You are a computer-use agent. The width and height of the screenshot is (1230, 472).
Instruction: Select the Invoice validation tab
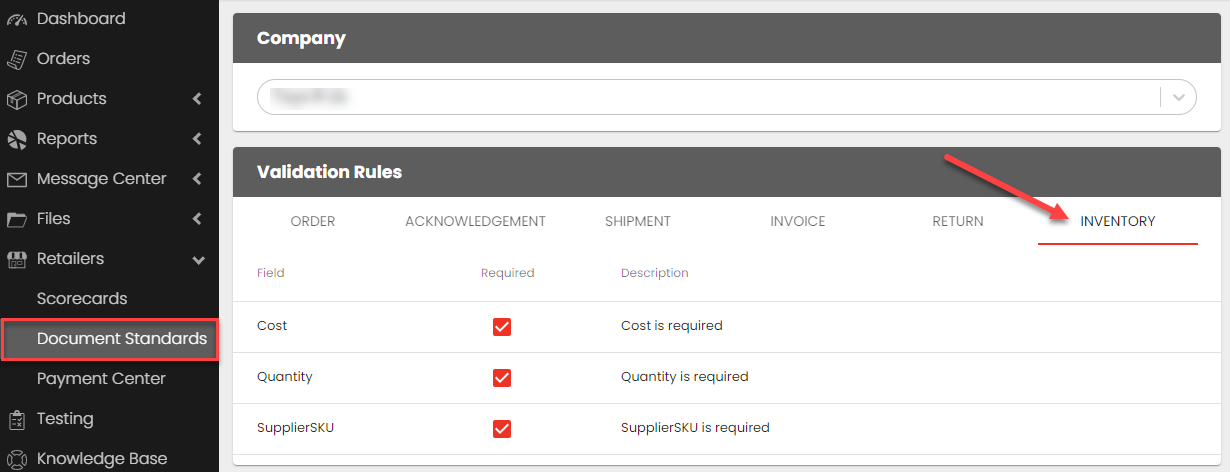[797, 221]
